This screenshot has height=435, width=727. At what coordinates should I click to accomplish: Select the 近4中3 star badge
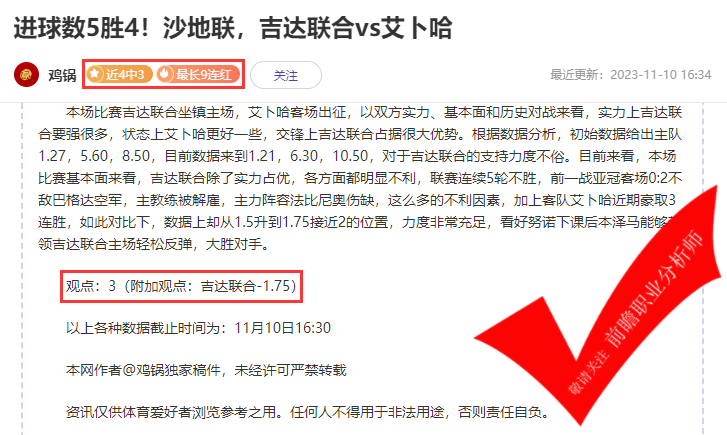tap(119, 74)
